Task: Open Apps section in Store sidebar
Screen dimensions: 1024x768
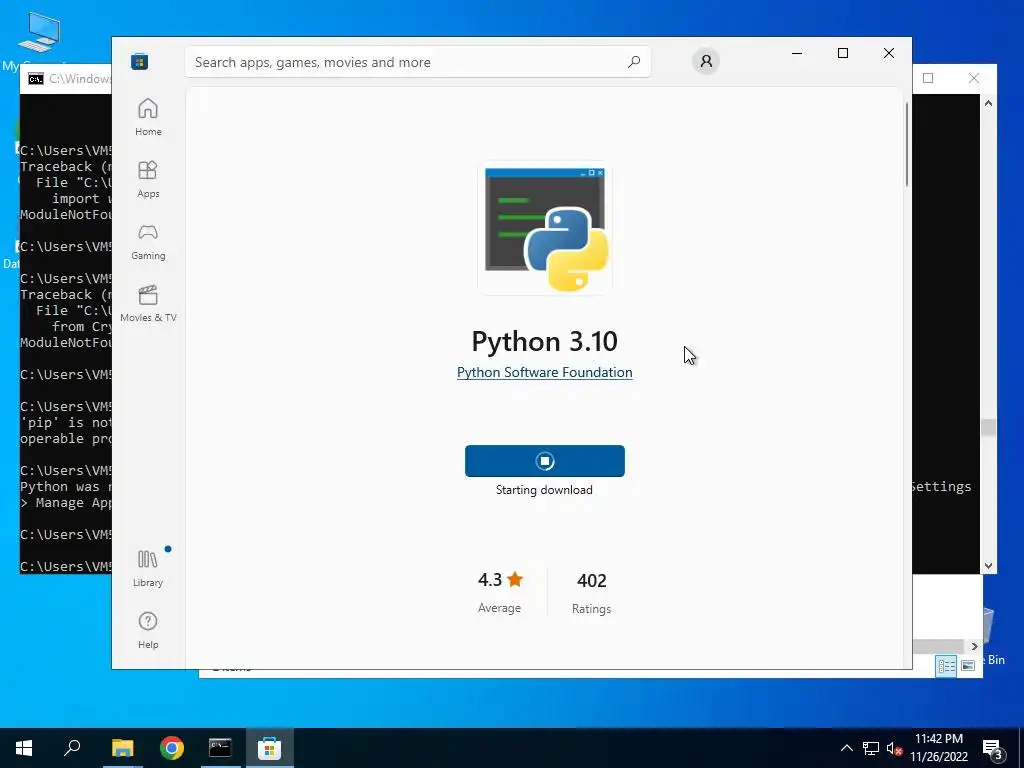Action: (148, 180)
